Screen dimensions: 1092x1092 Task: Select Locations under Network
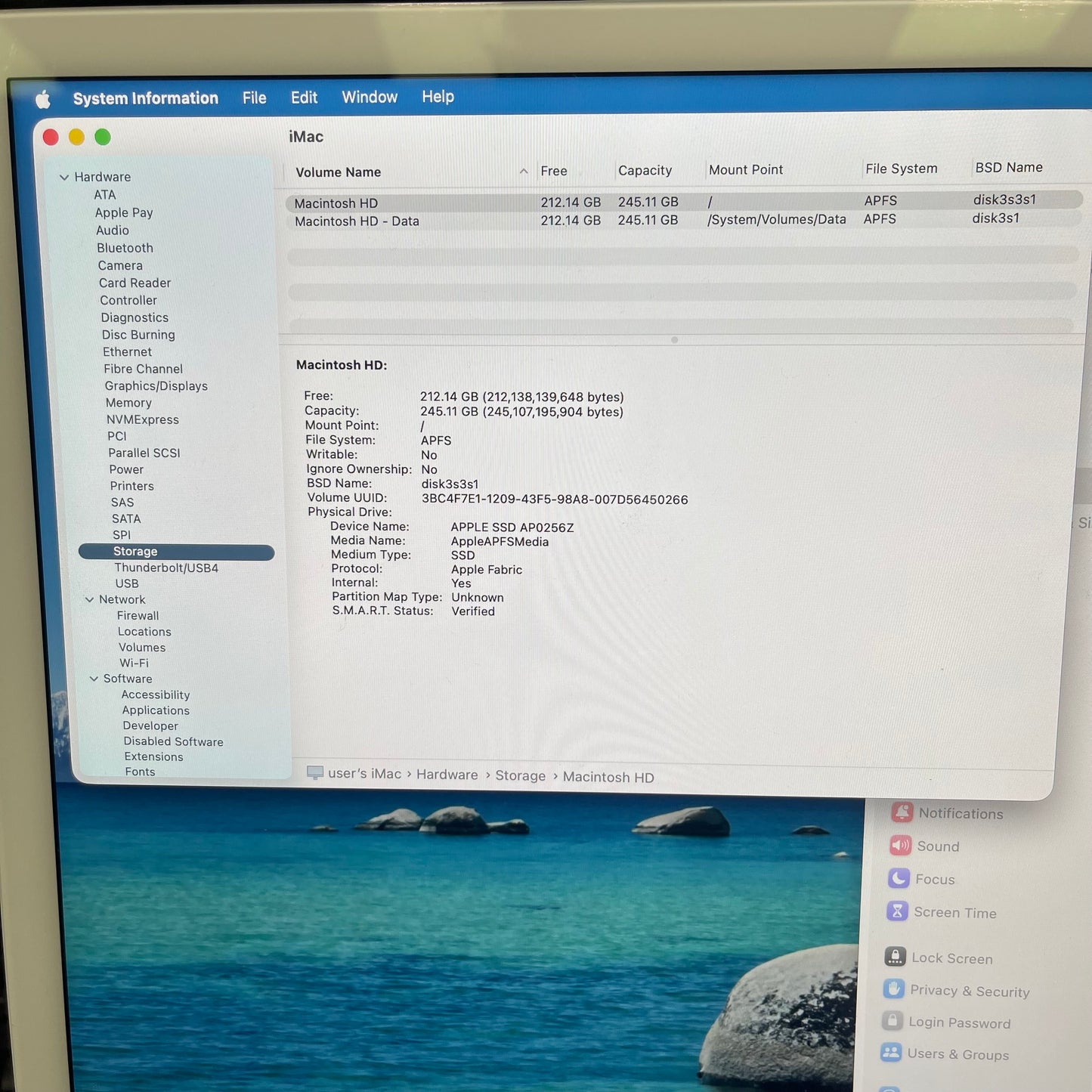click(x=144, y=632)
